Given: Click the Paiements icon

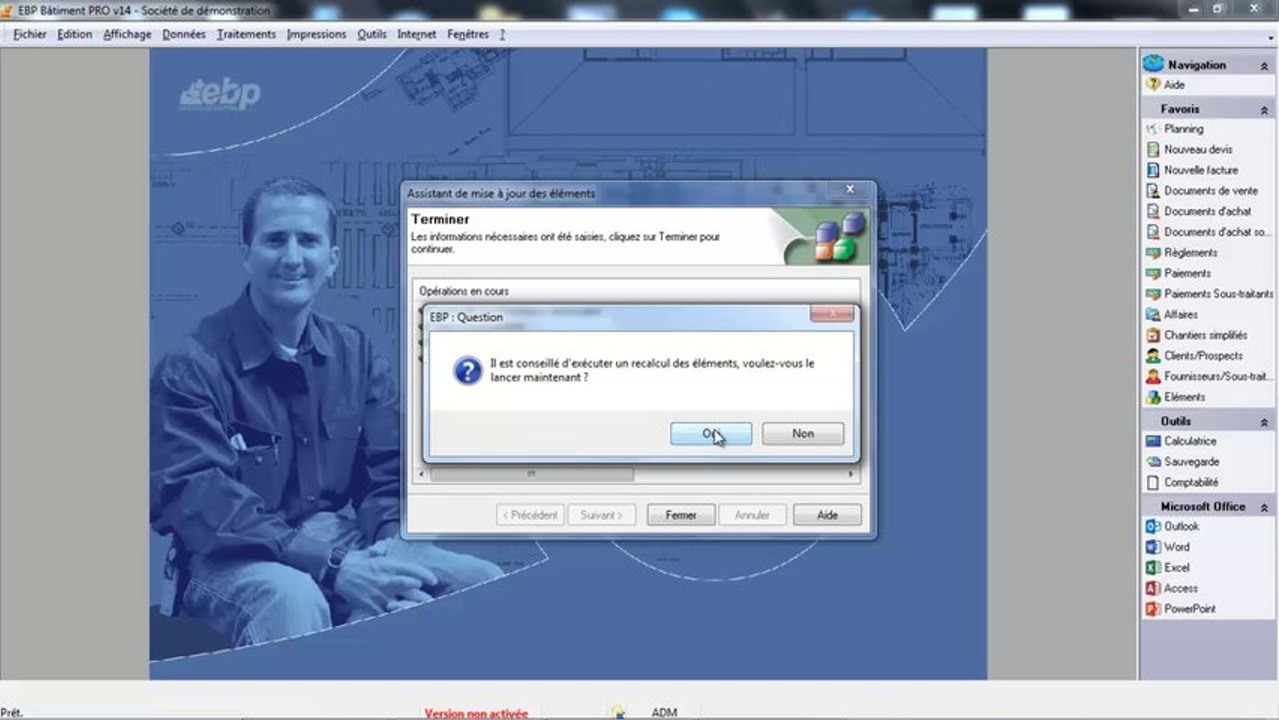Looking at the screenshot, I should [1153, 273].
